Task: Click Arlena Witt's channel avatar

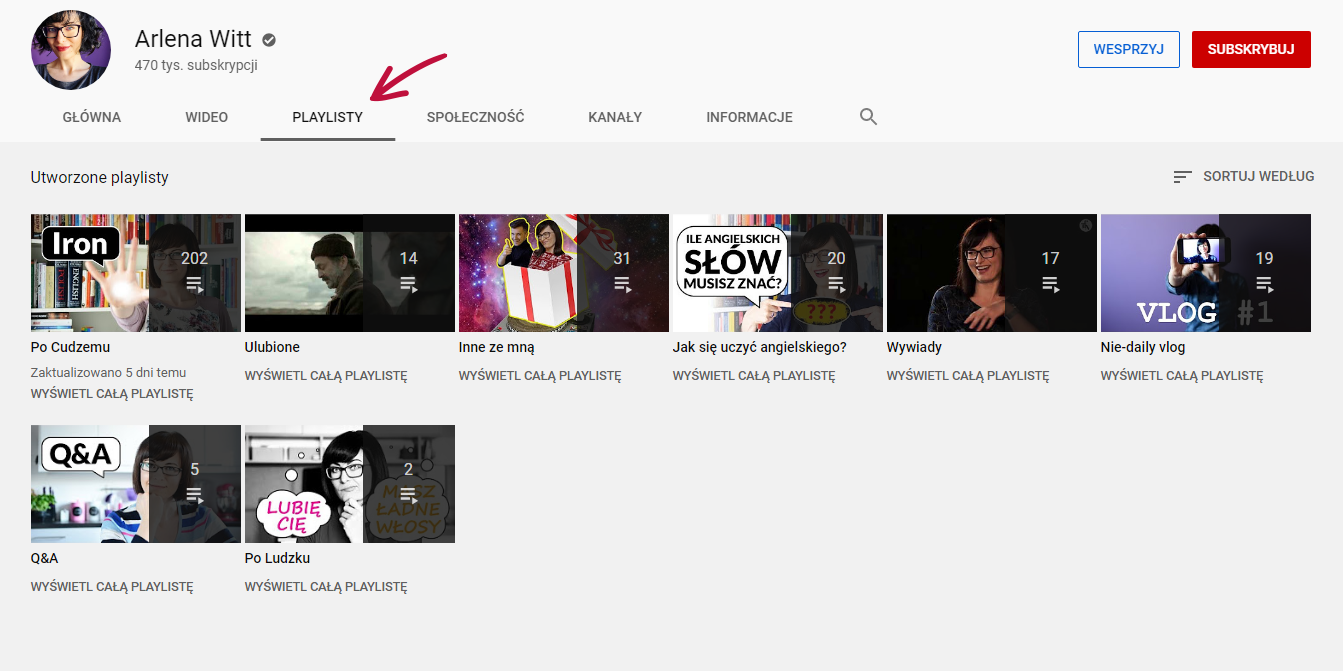Action: (x=71, y=50)
